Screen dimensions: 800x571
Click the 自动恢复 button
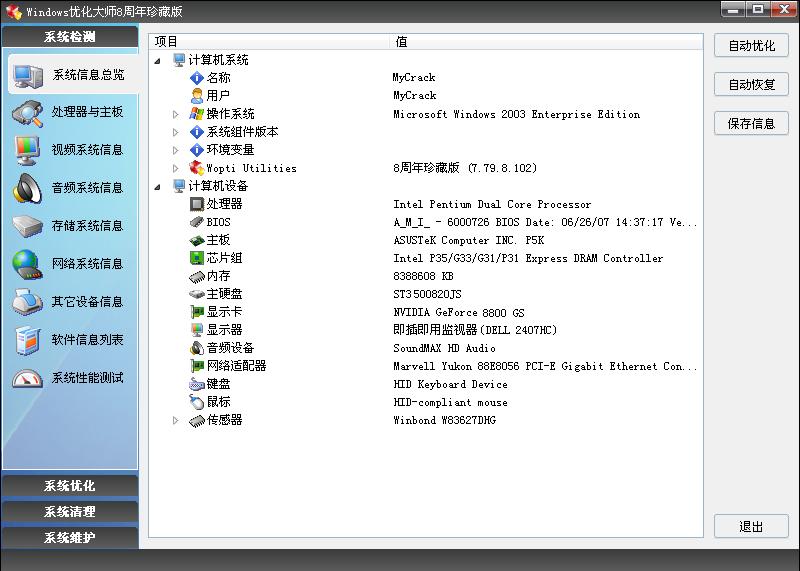coord(752,85)
